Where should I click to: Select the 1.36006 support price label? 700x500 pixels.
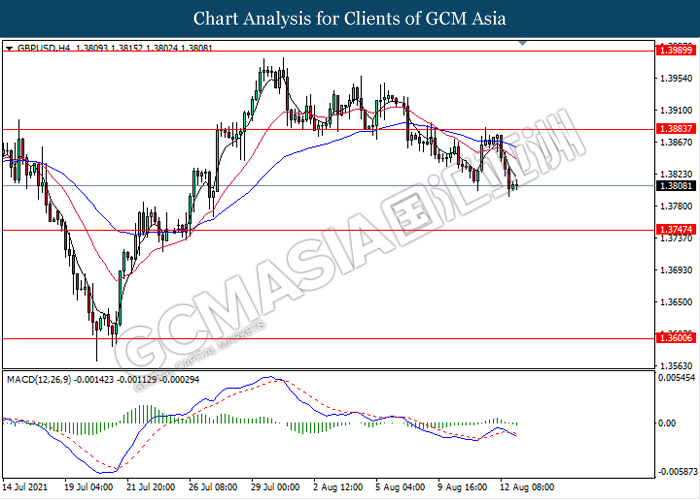[675, 338]
